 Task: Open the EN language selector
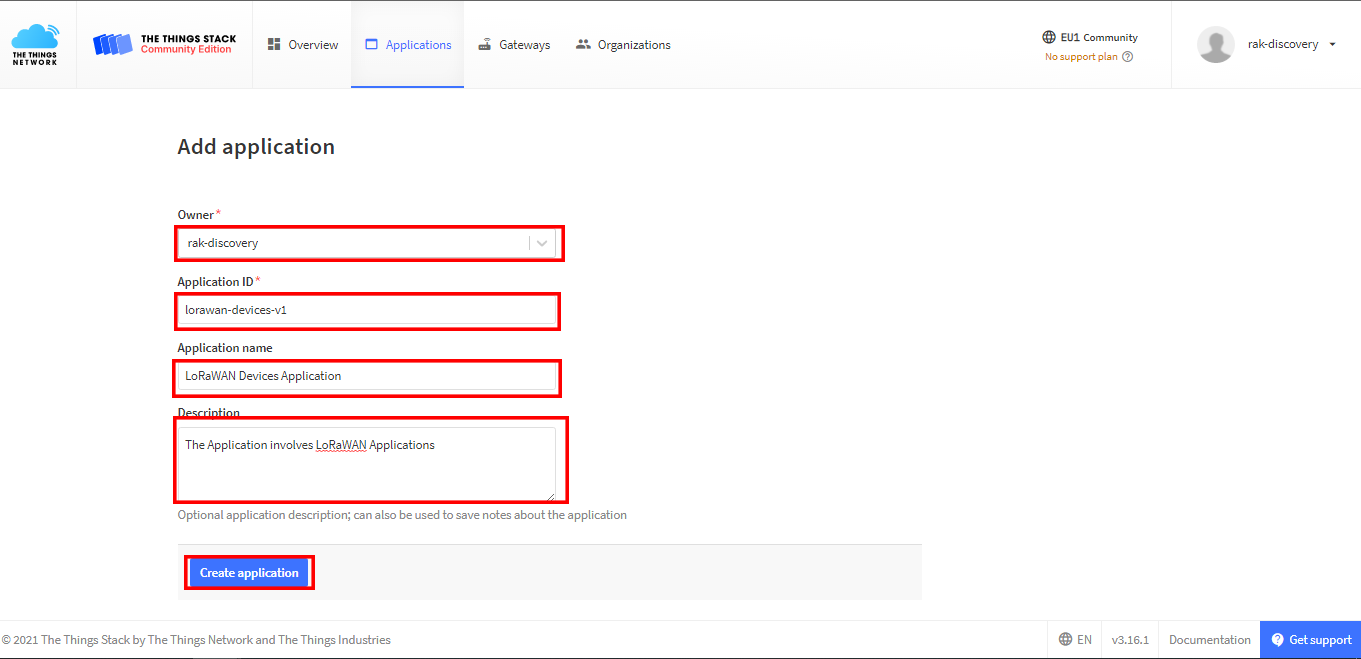[1075, 639]
